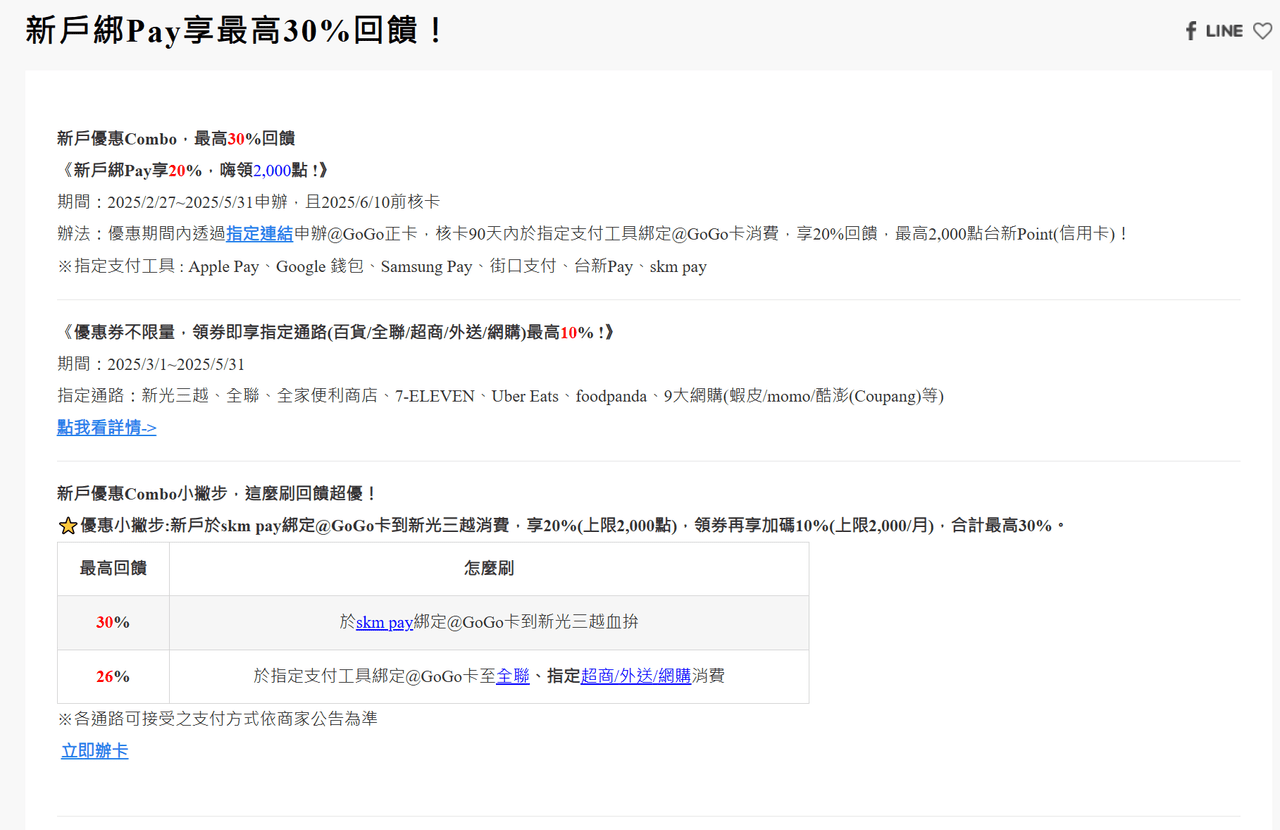Open the 超商/外送/網購 link in the table
The image size is (1280, 830).
pos(636,676)
